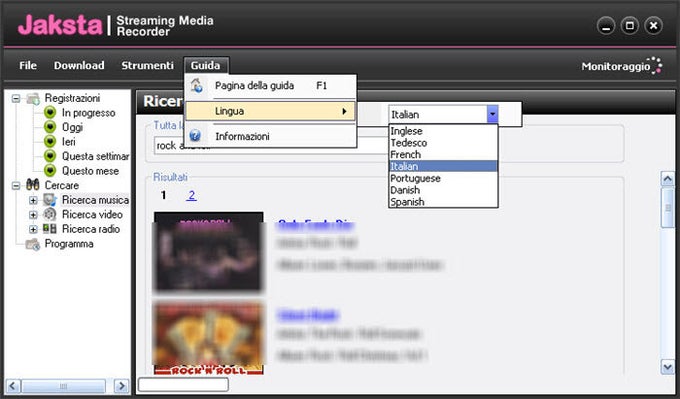
Task: Click the Programma schedule icon
Action: pos(33,244)
